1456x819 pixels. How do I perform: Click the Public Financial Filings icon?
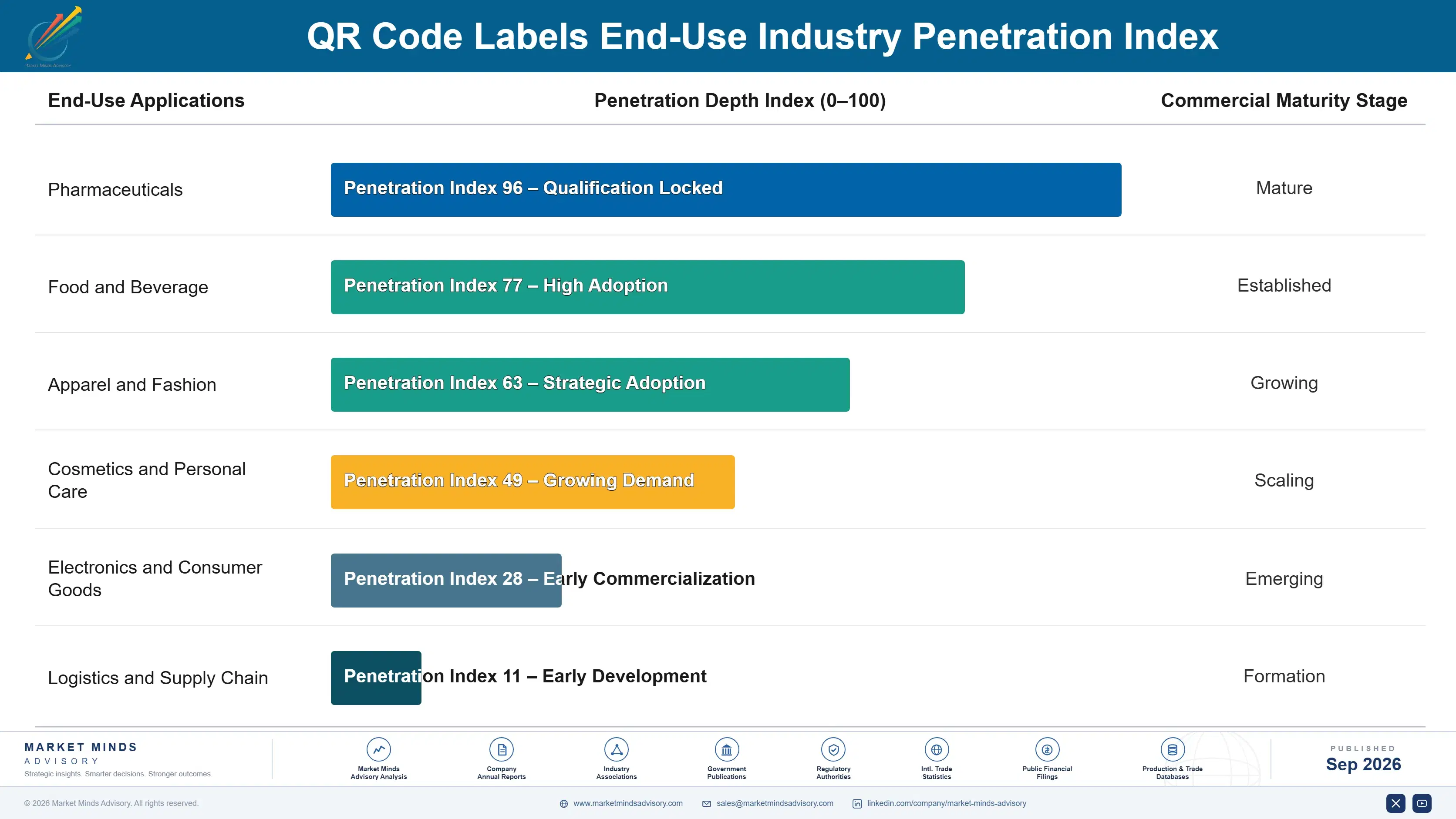[1047, 749]
